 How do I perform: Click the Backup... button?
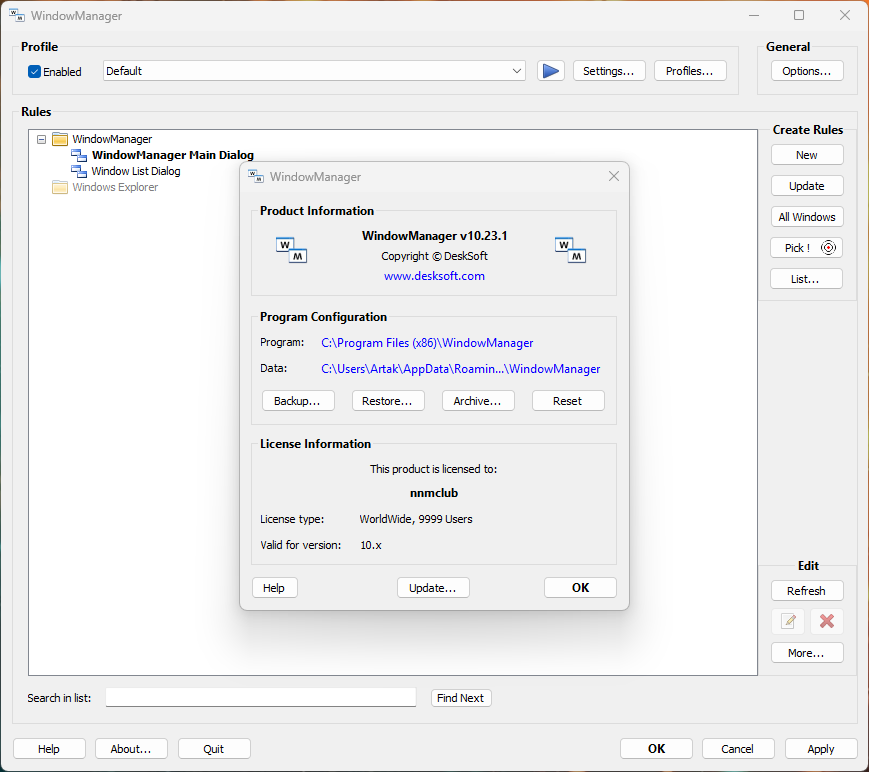coord(297,401)
